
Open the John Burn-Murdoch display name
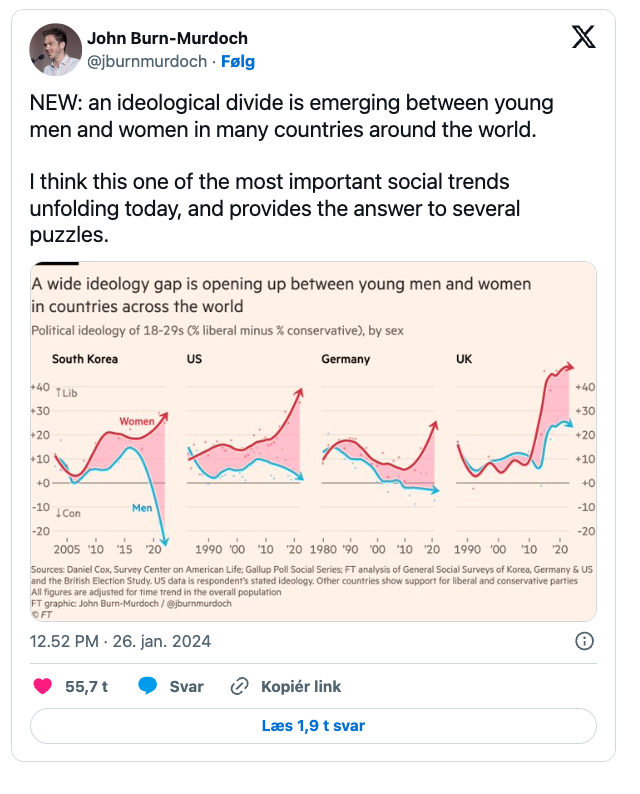[x=167, y=39]
